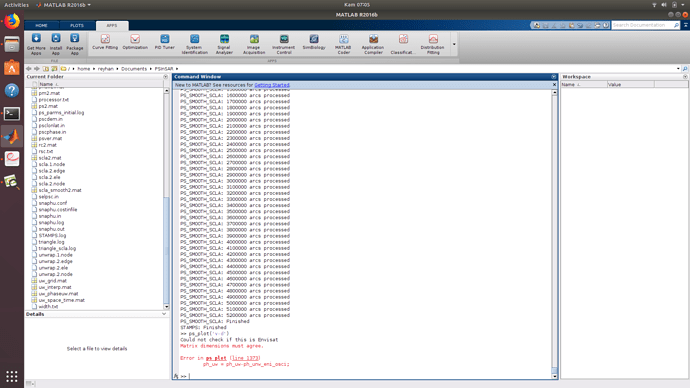The width and height of the screenshot is (690, 388).
Task: Go forward in folder history
Action: point(37,69)
